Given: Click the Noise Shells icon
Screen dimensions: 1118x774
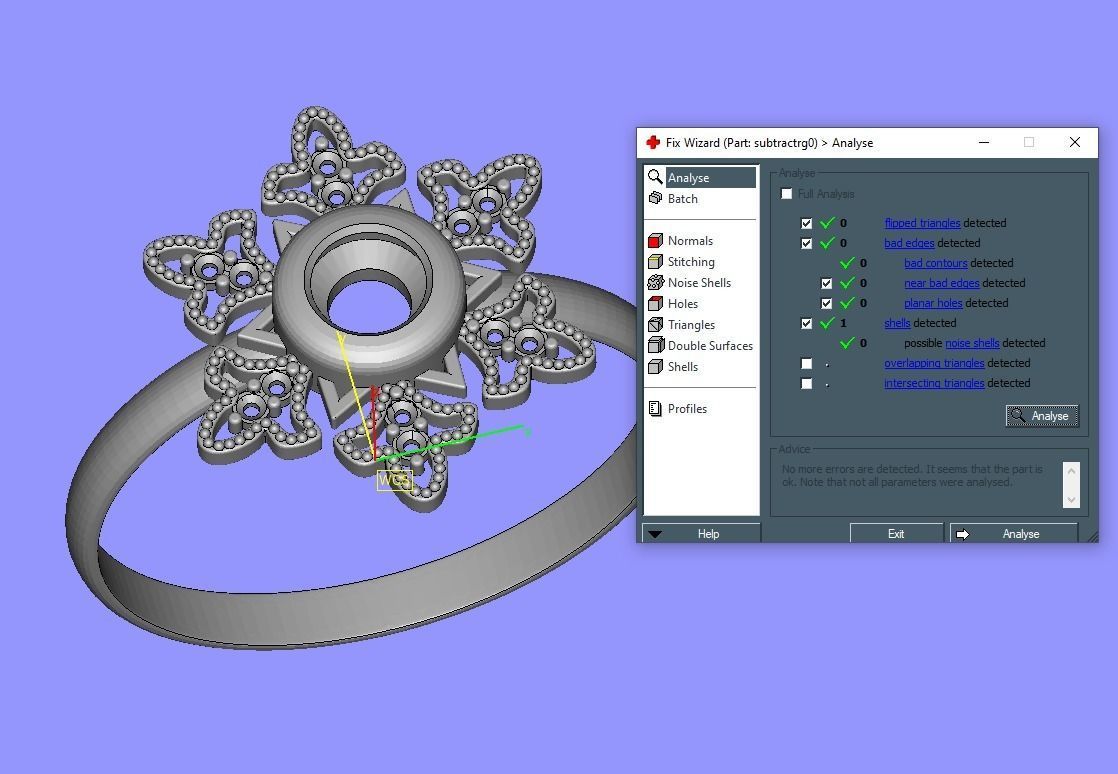Looking at the screenshot, I should click(655, 282).
